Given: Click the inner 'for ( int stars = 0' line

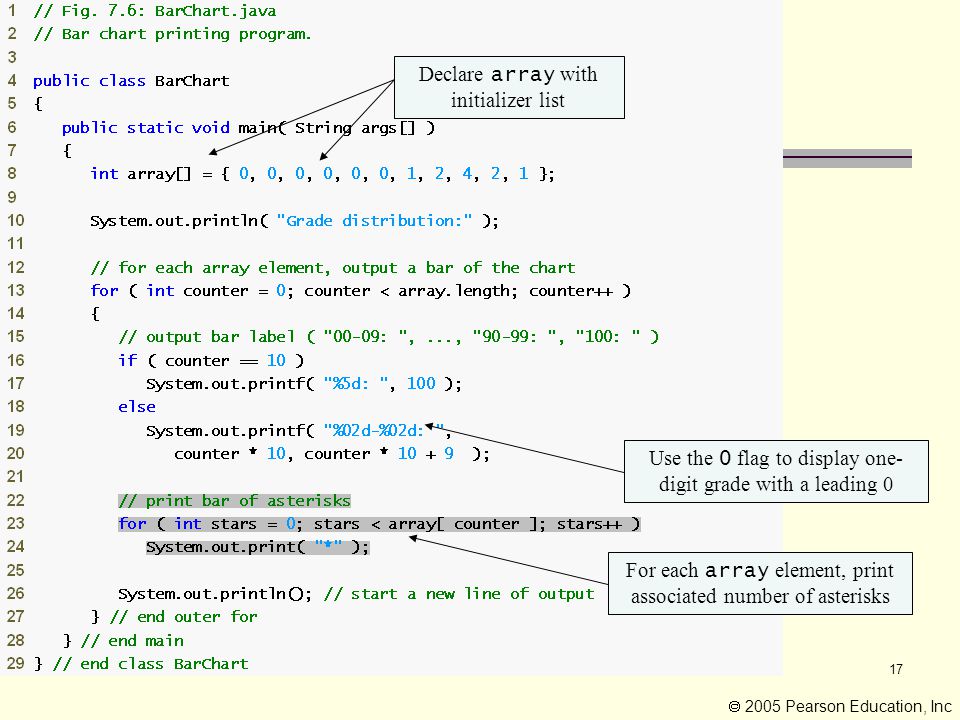Looking at the screenshot, I should (x=380, y=524).
